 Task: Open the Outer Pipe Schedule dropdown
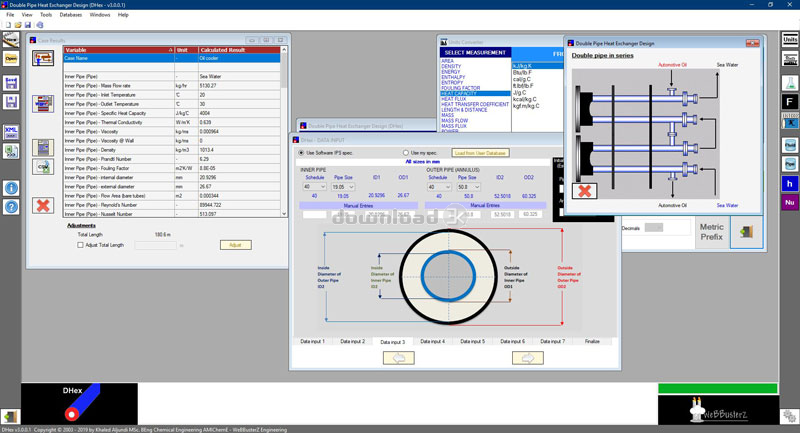[439, 187]
